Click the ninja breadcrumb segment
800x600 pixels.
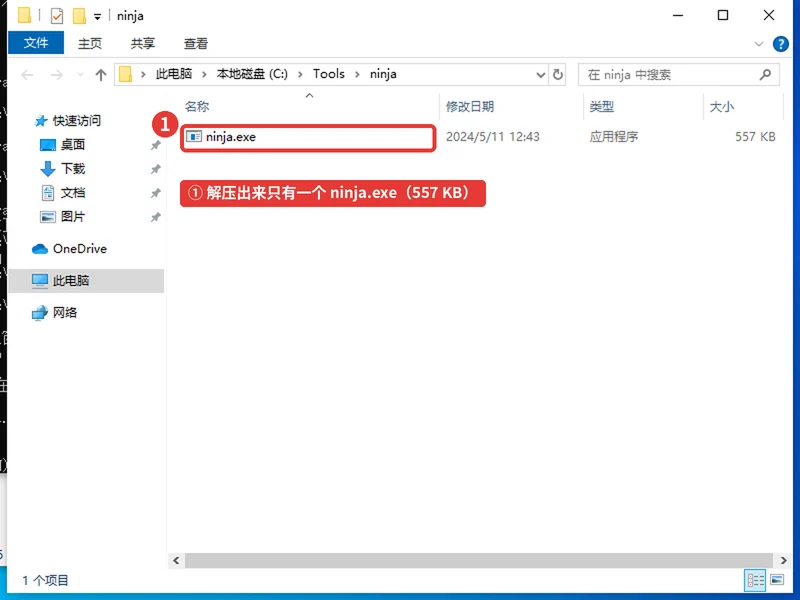pos(383,74)
